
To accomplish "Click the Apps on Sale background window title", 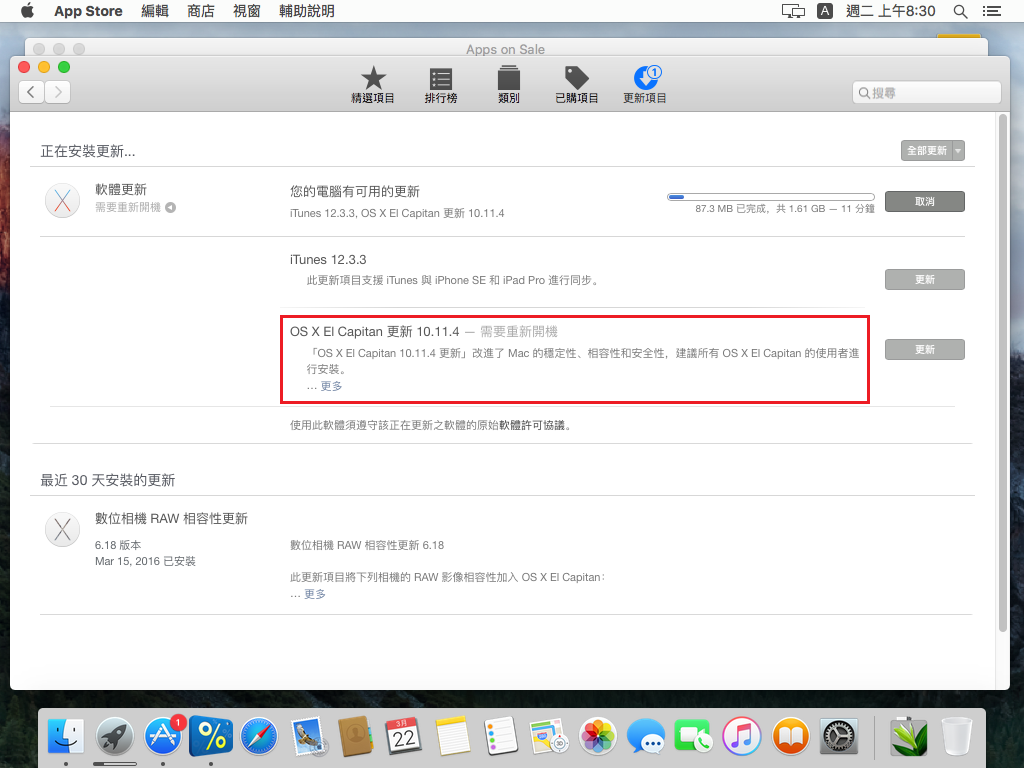I will point(505,49).
